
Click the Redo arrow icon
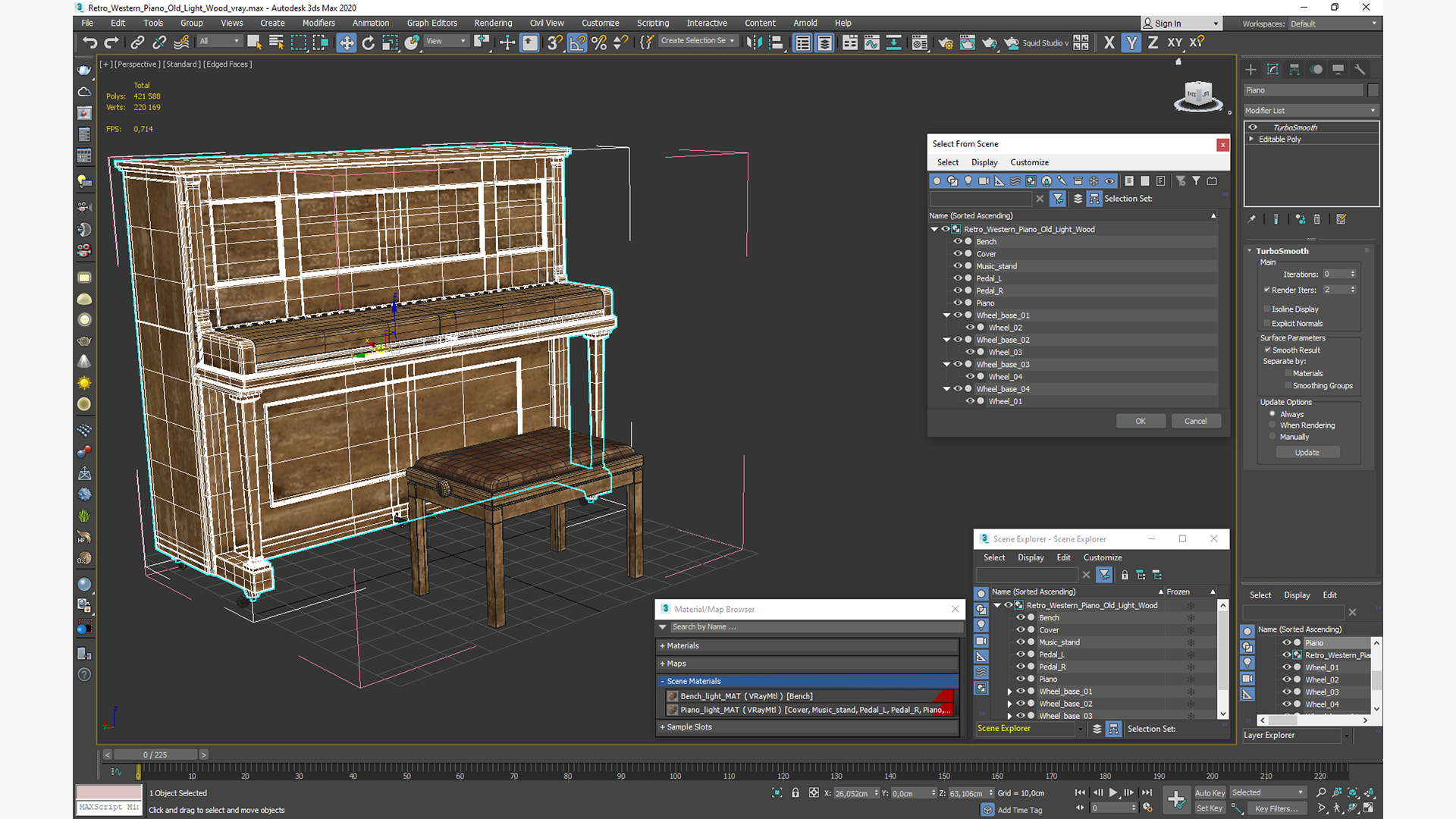111,42
